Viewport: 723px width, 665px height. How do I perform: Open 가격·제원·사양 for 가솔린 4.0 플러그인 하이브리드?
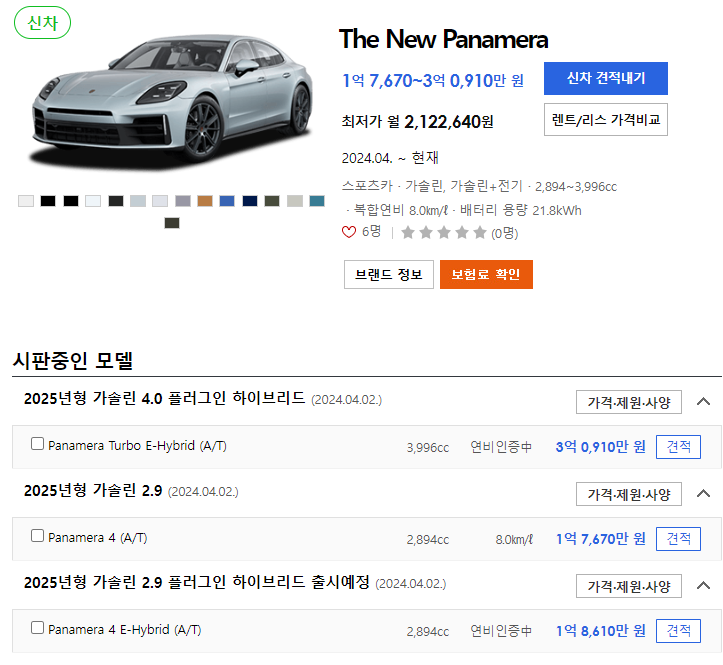coord(628,402)
